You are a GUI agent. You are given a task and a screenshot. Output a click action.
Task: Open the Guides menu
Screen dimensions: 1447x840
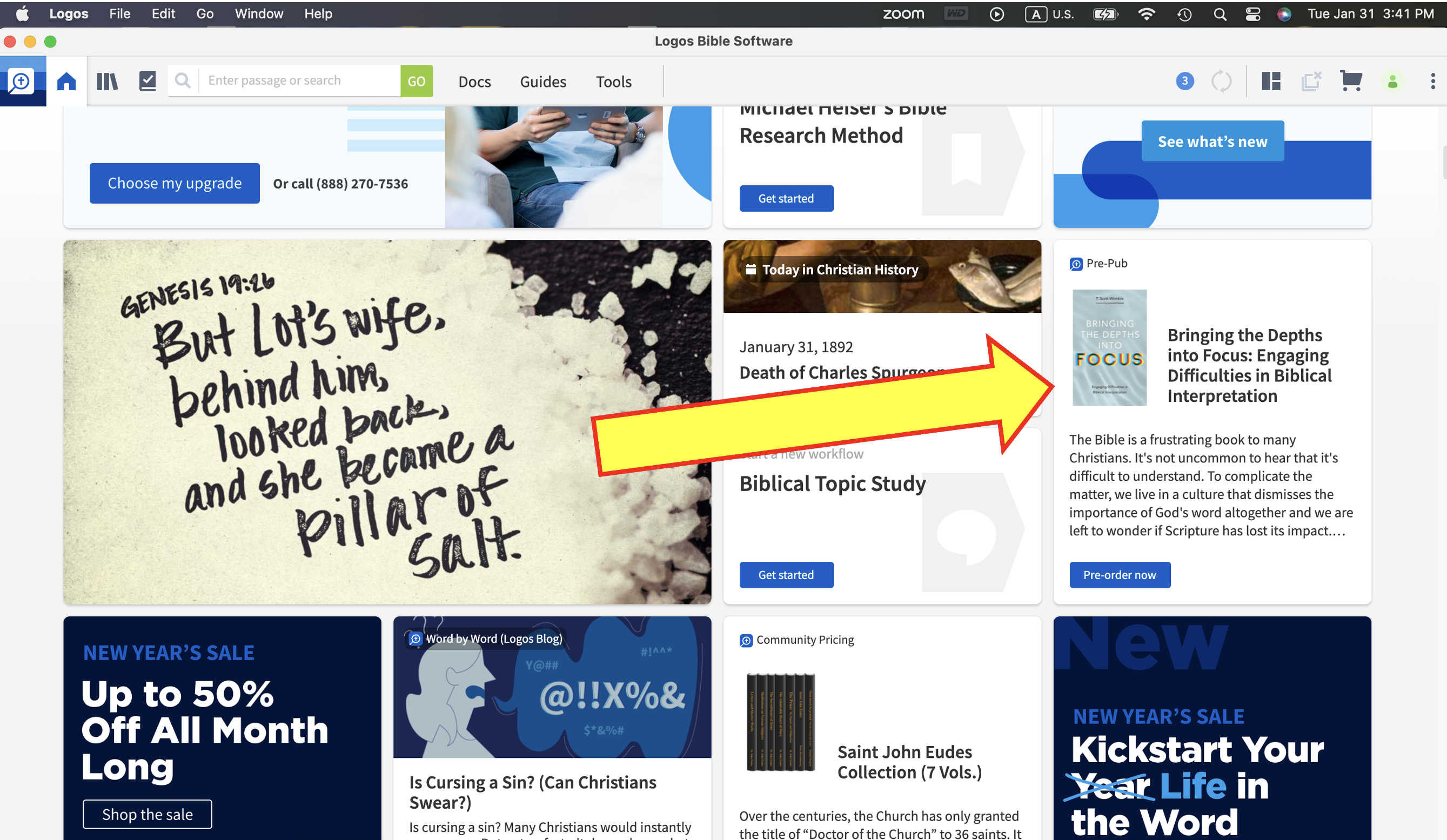(x=542, y=82)
